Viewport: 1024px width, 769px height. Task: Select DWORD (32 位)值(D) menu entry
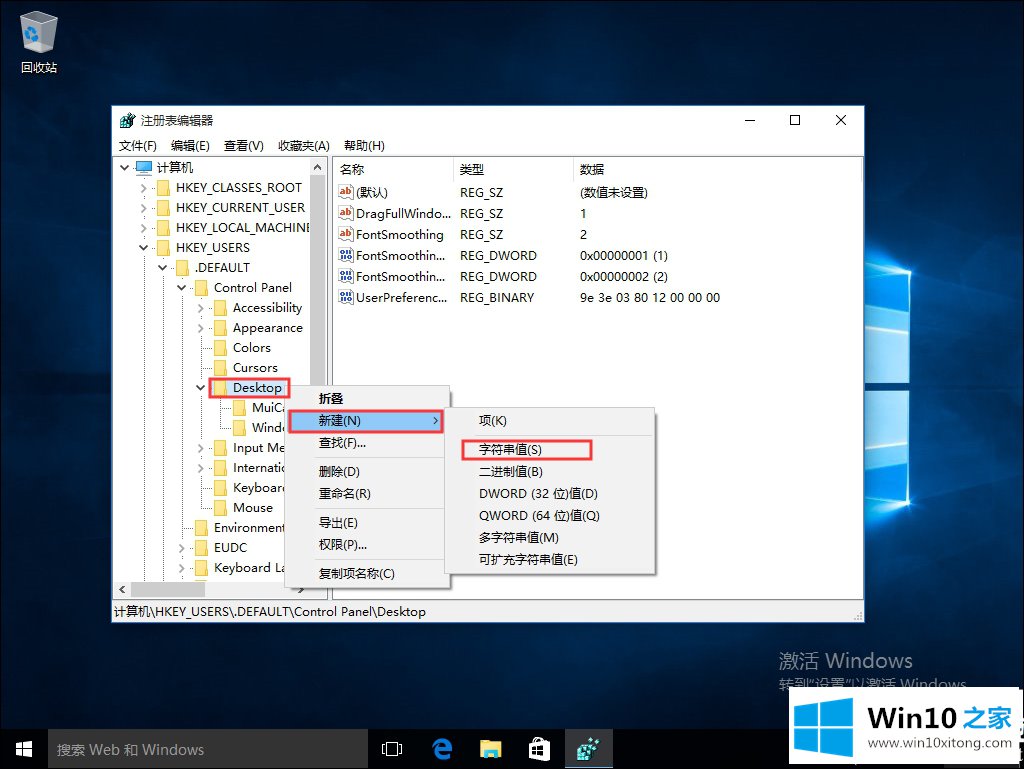[538, 494]
